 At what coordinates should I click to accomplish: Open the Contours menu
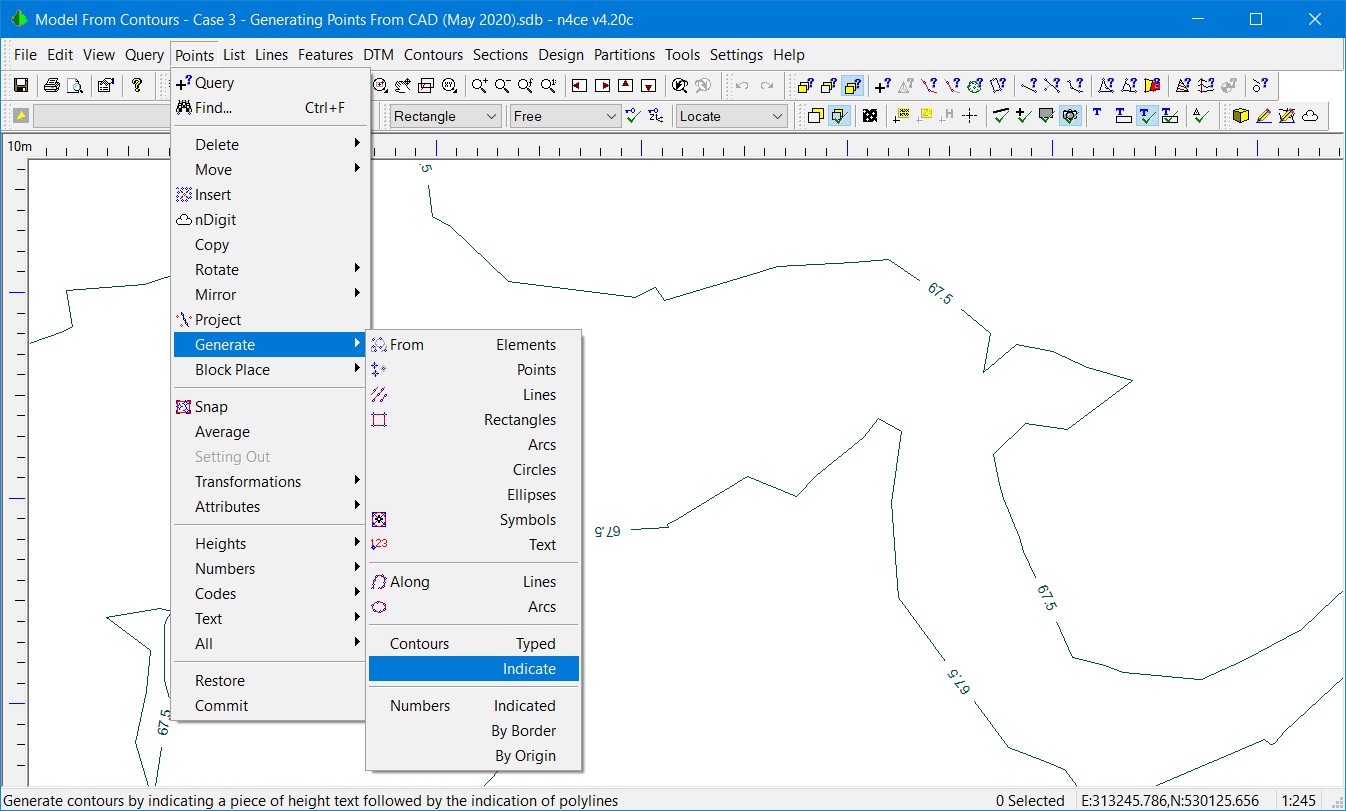(x=433, y=55)
